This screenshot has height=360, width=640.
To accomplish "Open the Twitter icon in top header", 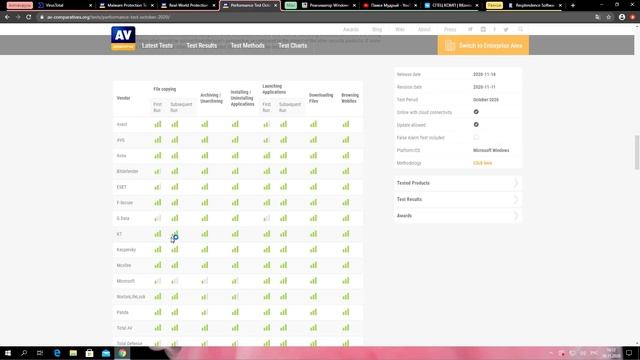I will pyautogui.click(x=506, y=29).
